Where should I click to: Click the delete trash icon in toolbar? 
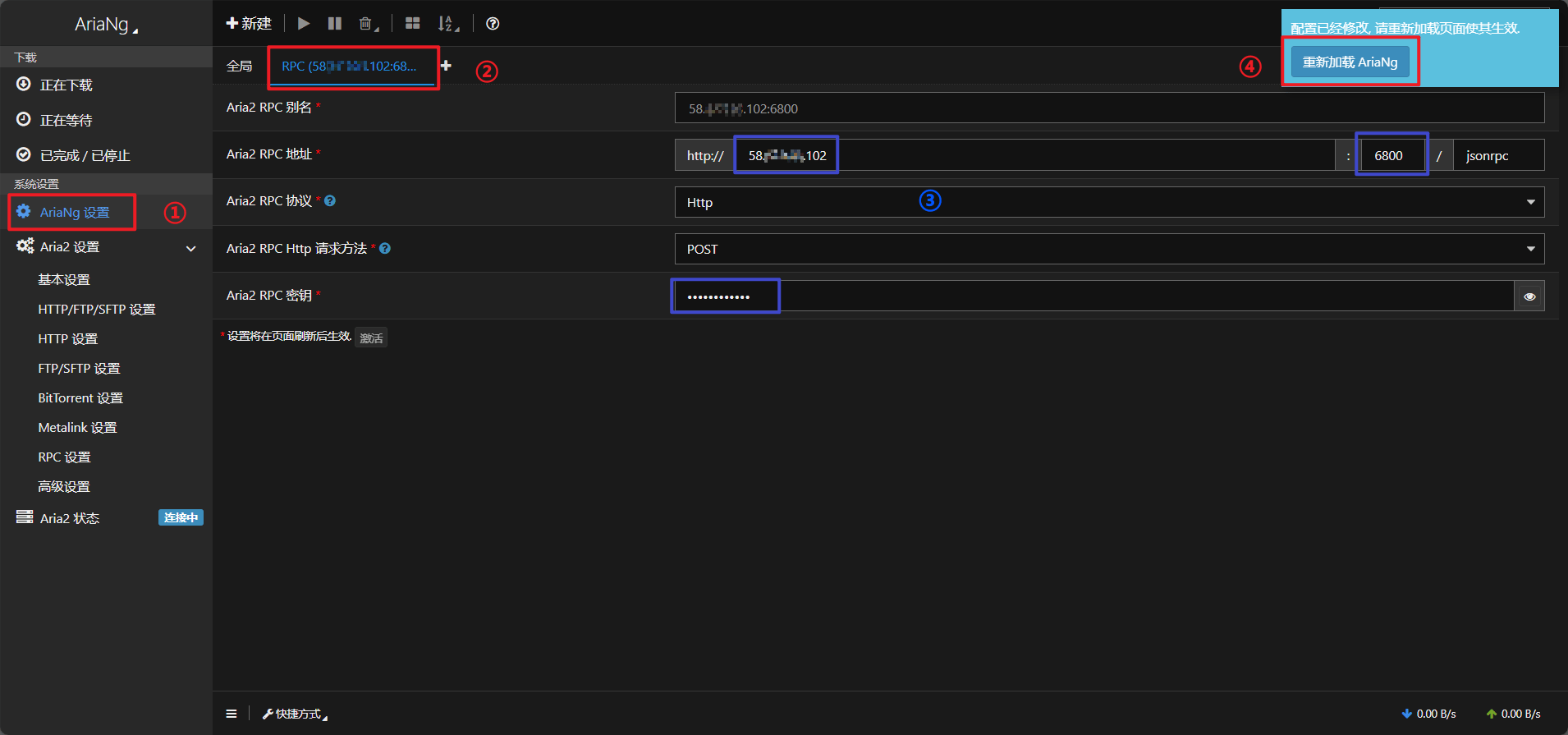[366, 24]
